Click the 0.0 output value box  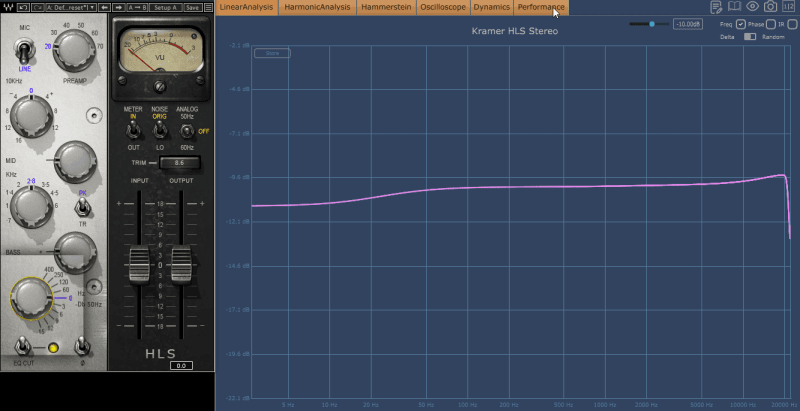click(181, 366)
